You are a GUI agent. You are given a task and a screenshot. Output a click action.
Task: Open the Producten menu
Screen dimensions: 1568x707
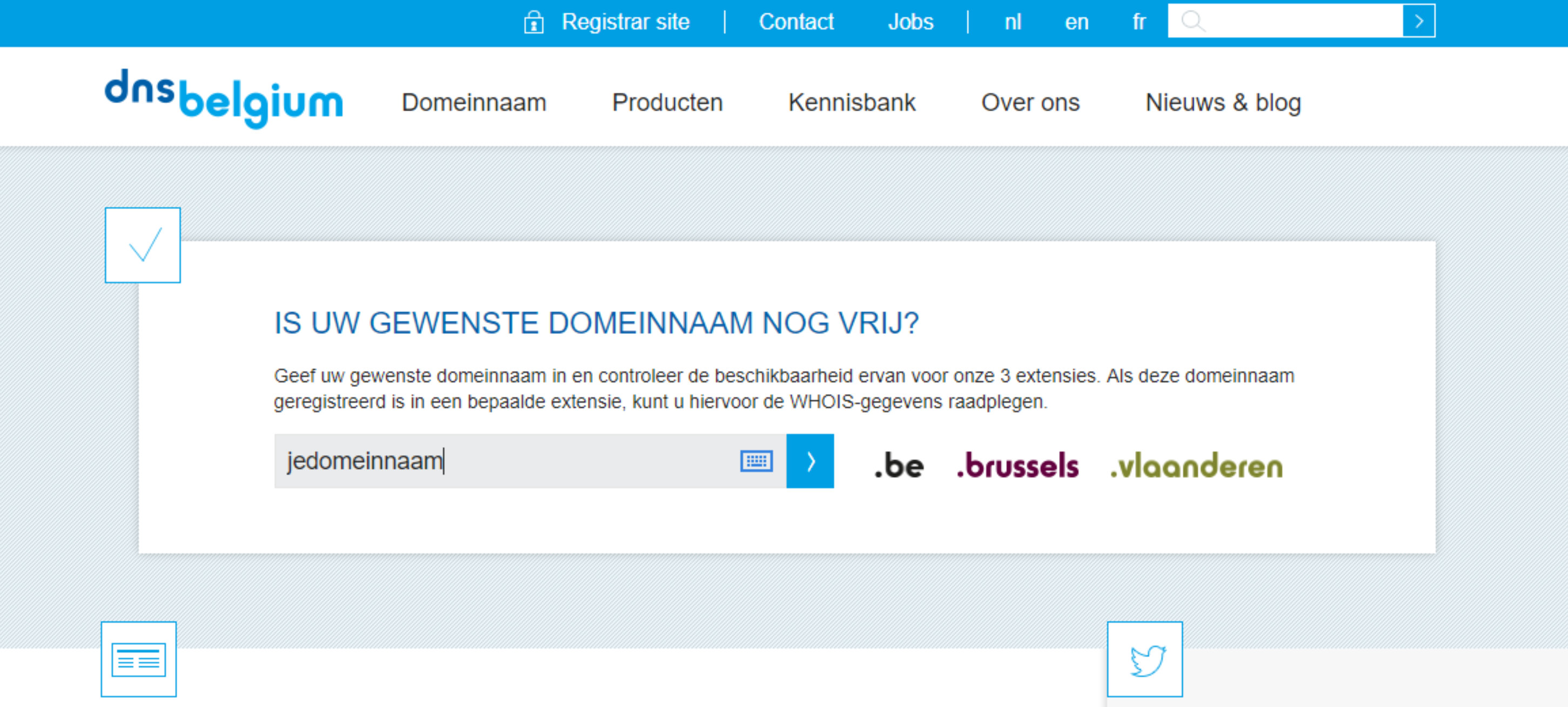[x=667, y=102]
